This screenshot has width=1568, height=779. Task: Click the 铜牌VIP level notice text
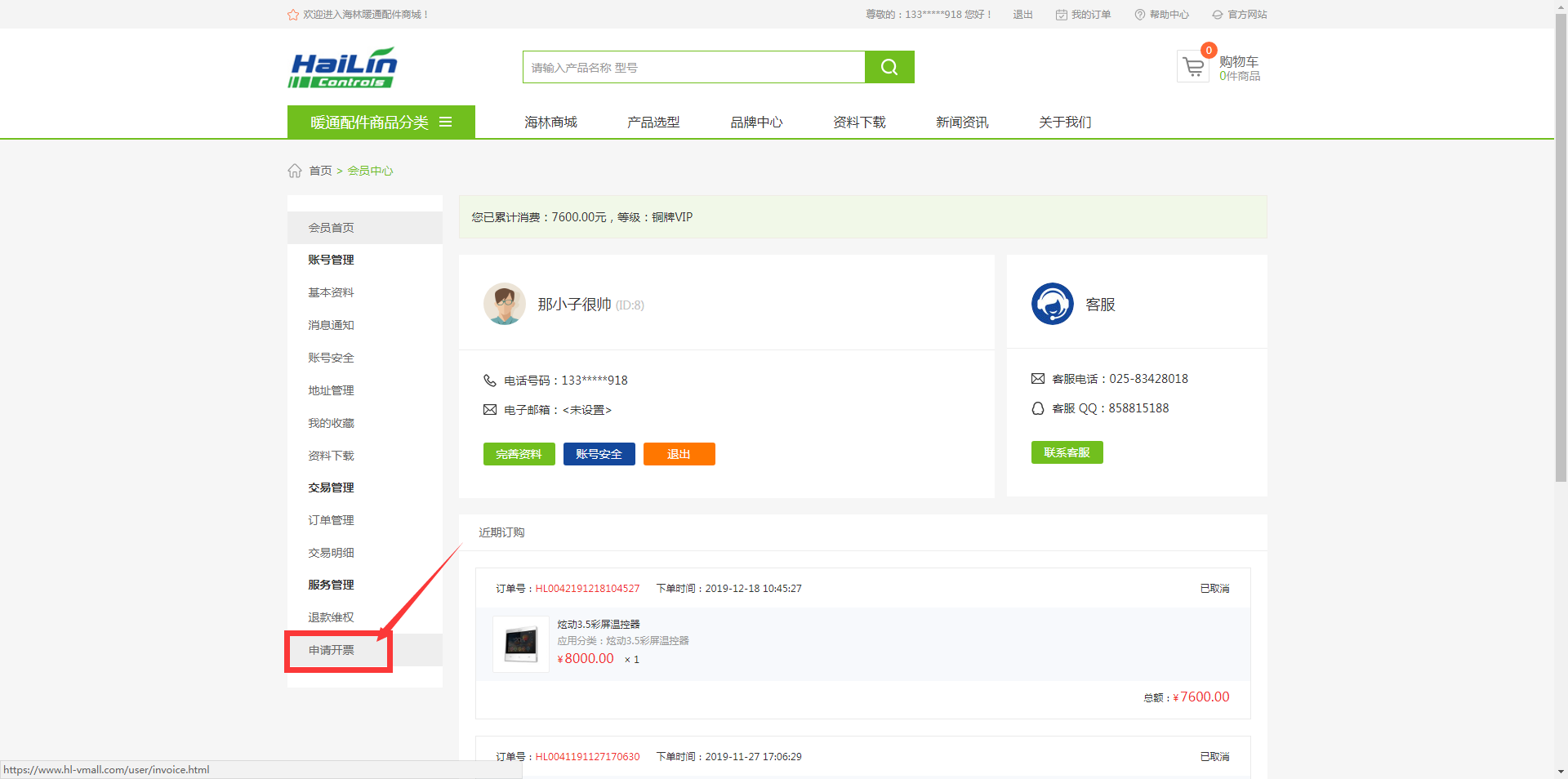(x=582, y=217)
